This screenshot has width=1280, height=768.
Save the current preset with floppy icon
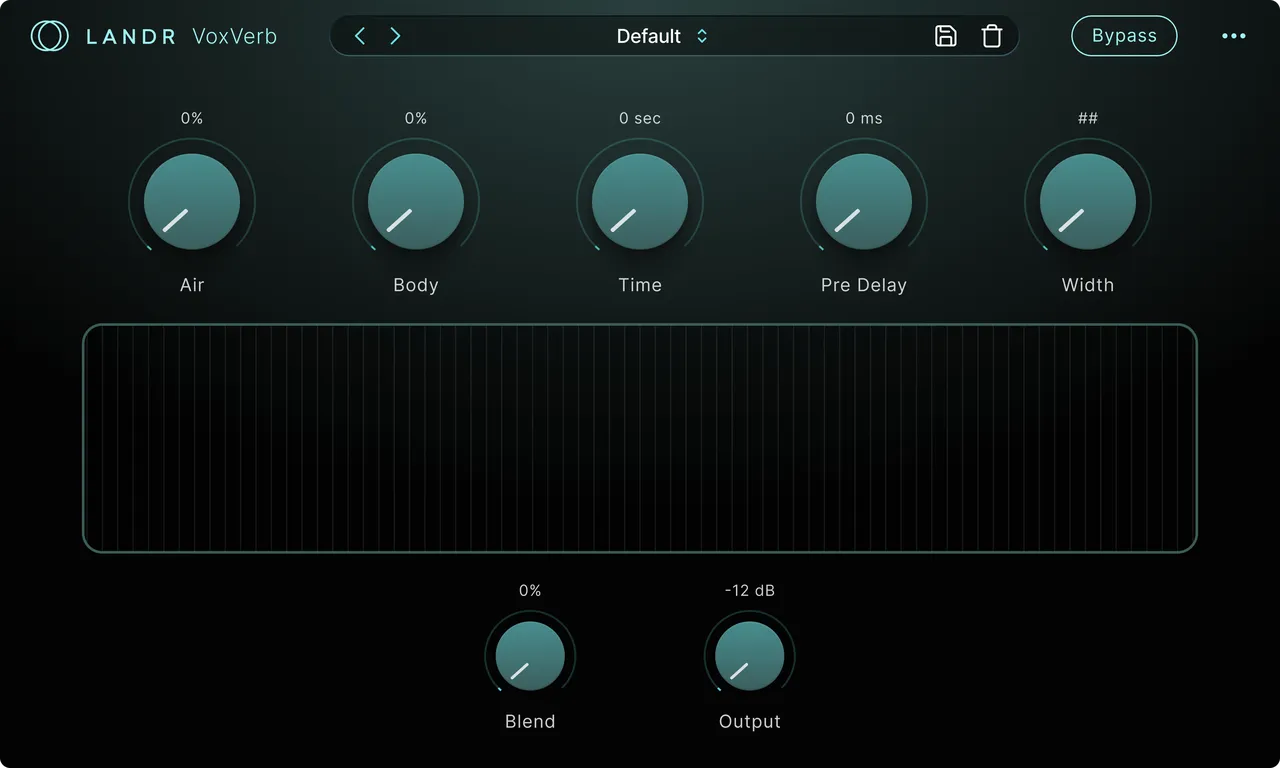945,36
